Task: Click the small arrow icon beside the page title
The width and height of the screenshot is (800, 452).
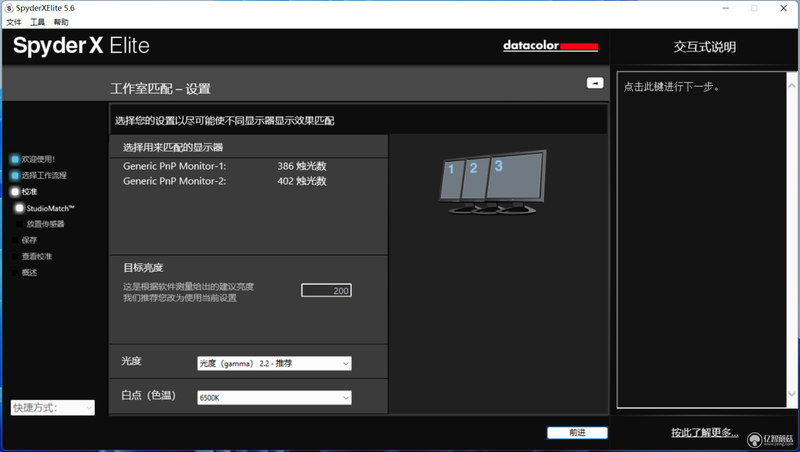Action: tap(595, 83)
